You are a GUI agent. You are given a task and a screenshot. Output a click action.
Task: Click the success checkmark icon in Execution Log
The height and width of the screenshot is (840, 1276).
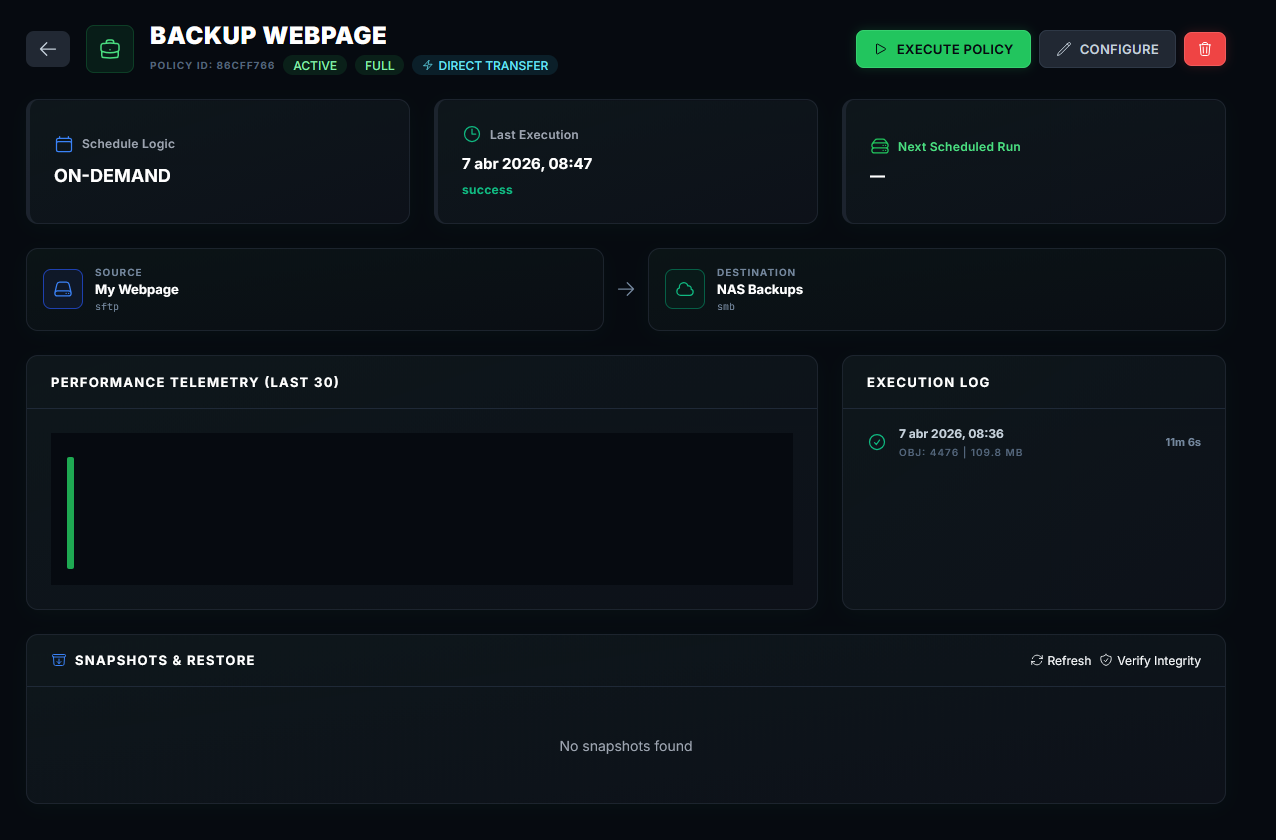pos(877,442)
